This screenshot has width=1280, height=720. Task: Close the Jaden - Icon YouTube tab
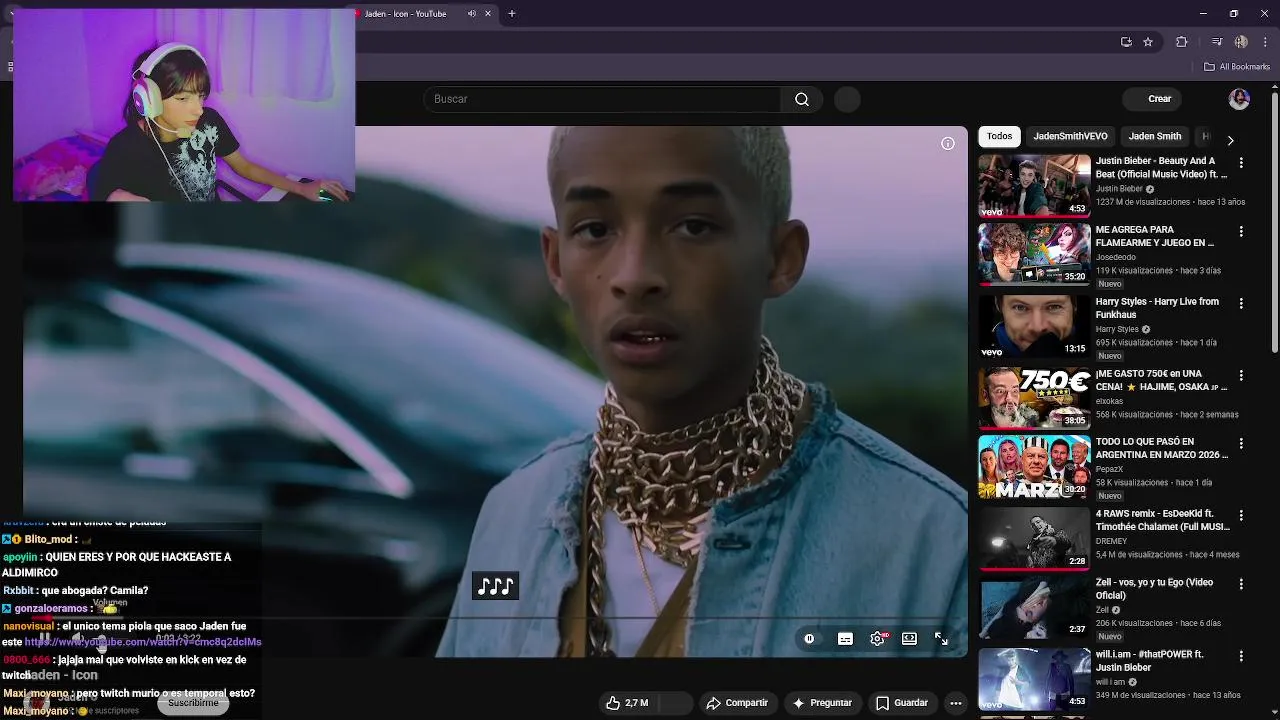pyautogui.click(x=488, y=13)
